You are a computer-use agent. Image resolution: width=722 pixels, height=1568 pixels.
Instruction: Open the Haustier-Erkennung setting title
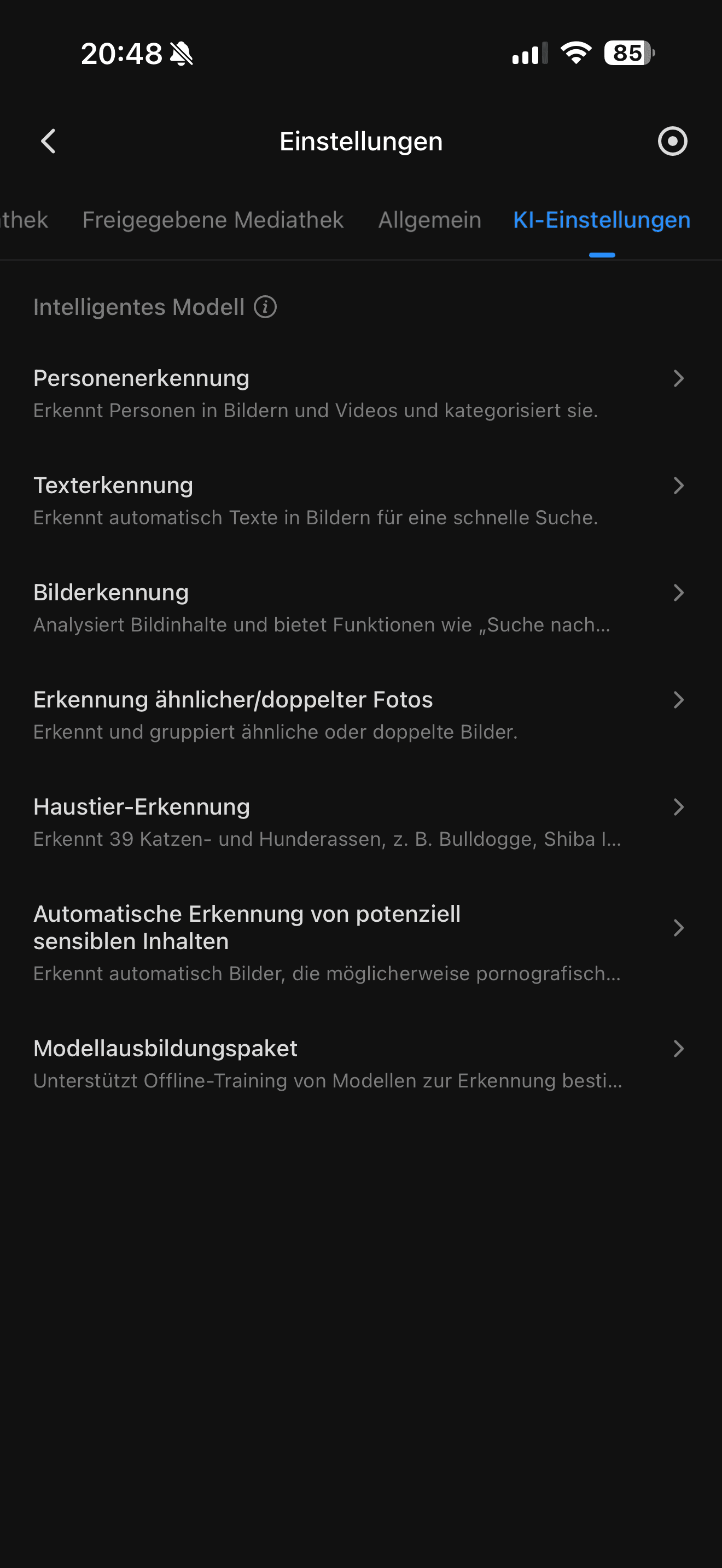pyautogui.click(x=141, y=806)
